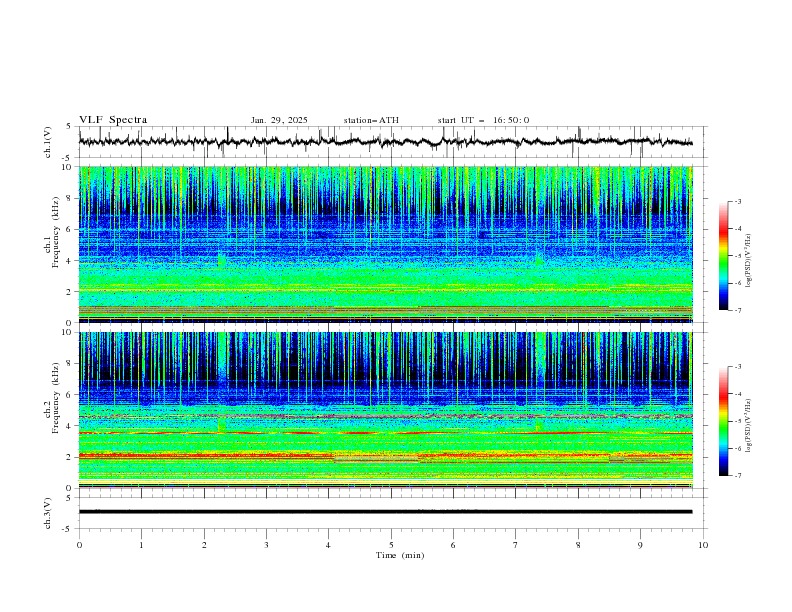
Task: Click the "3" tick on time axis
Action: tap(266, 545)
